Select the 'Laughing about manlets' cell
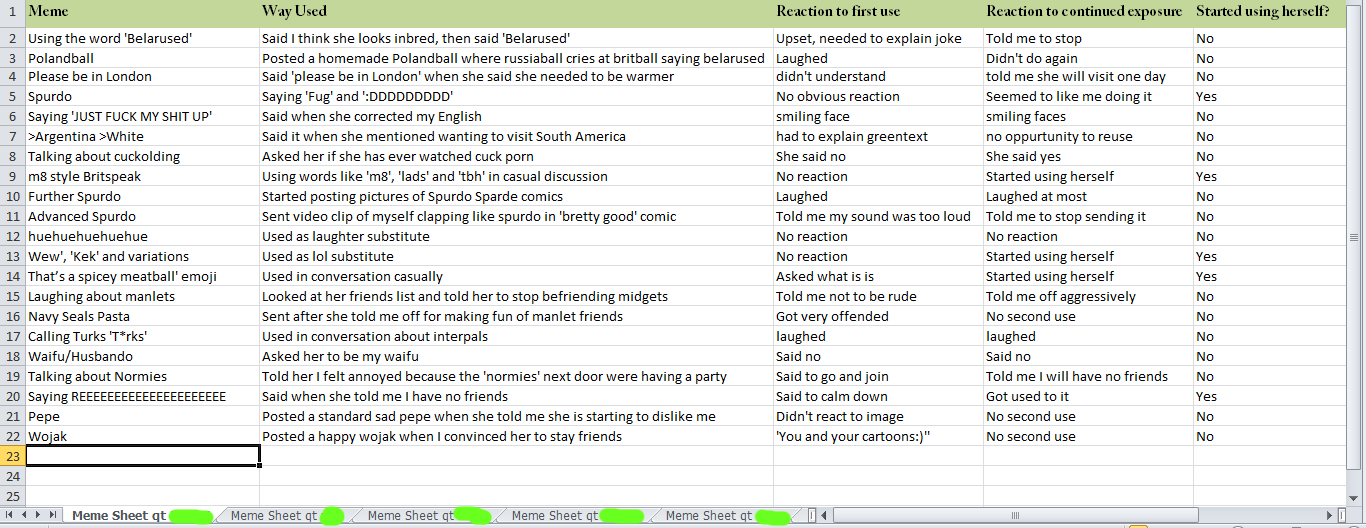Screen dimensions: 1366x528 point(142,296)
